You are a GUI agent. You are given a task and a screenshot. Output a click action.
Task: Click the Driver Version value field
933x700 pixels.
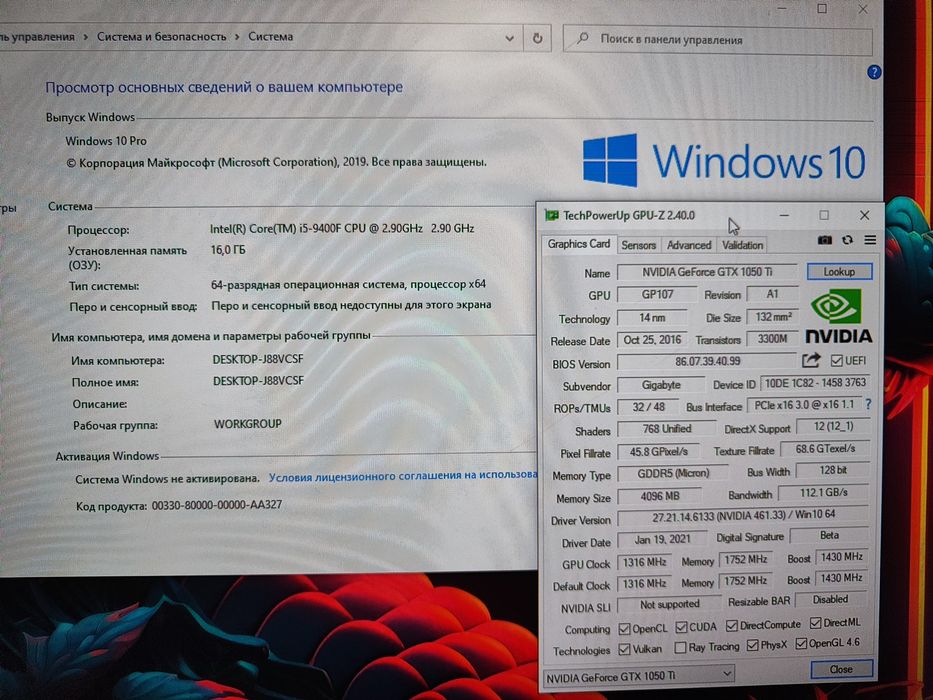[x=743, y=515]
